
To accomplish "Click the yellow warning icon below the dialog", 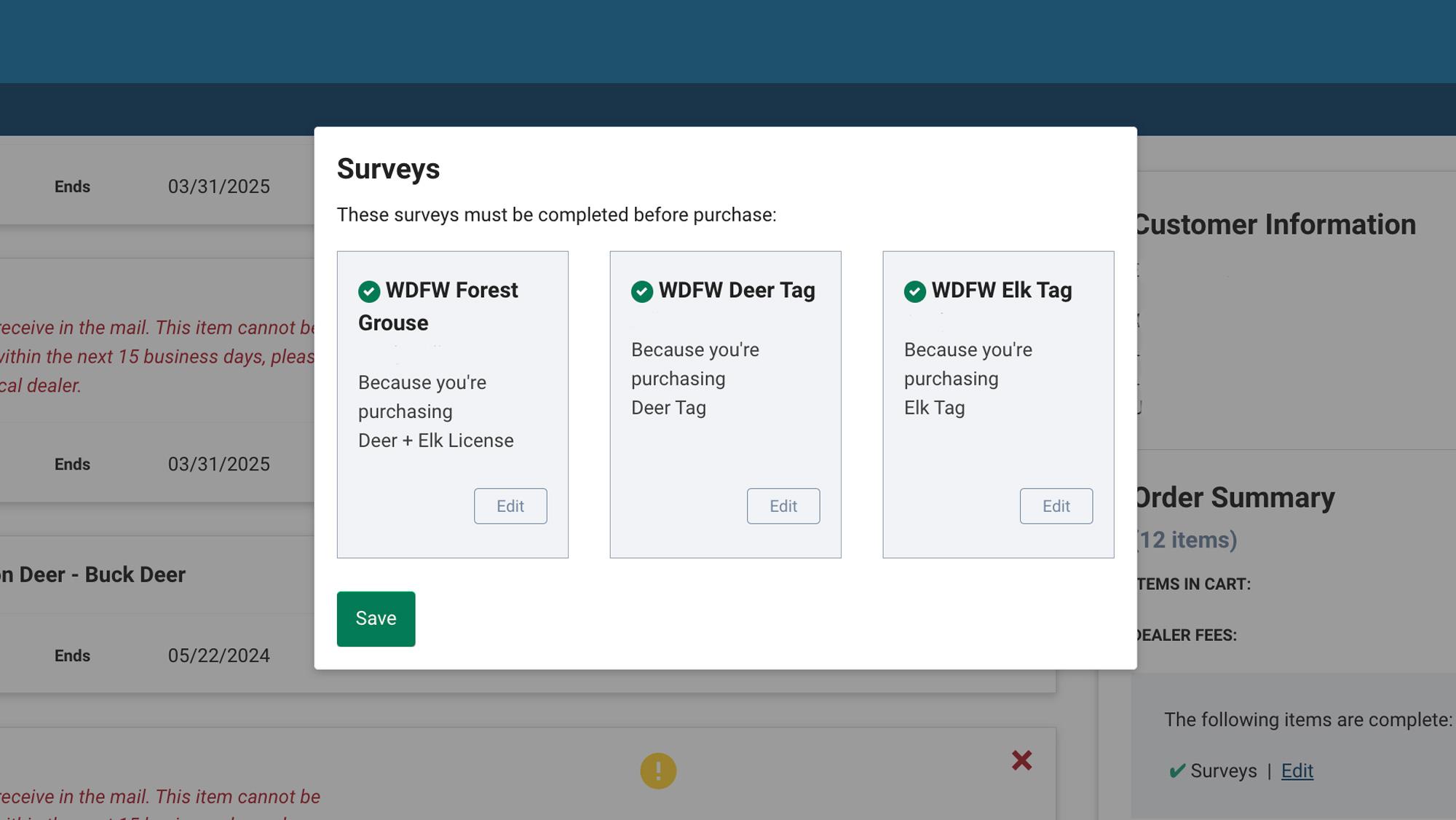I will tap(660, 769).
